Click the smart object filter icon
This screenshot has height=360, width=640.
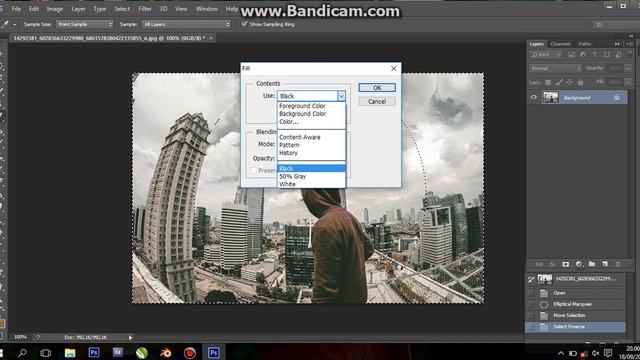point(619,55)
